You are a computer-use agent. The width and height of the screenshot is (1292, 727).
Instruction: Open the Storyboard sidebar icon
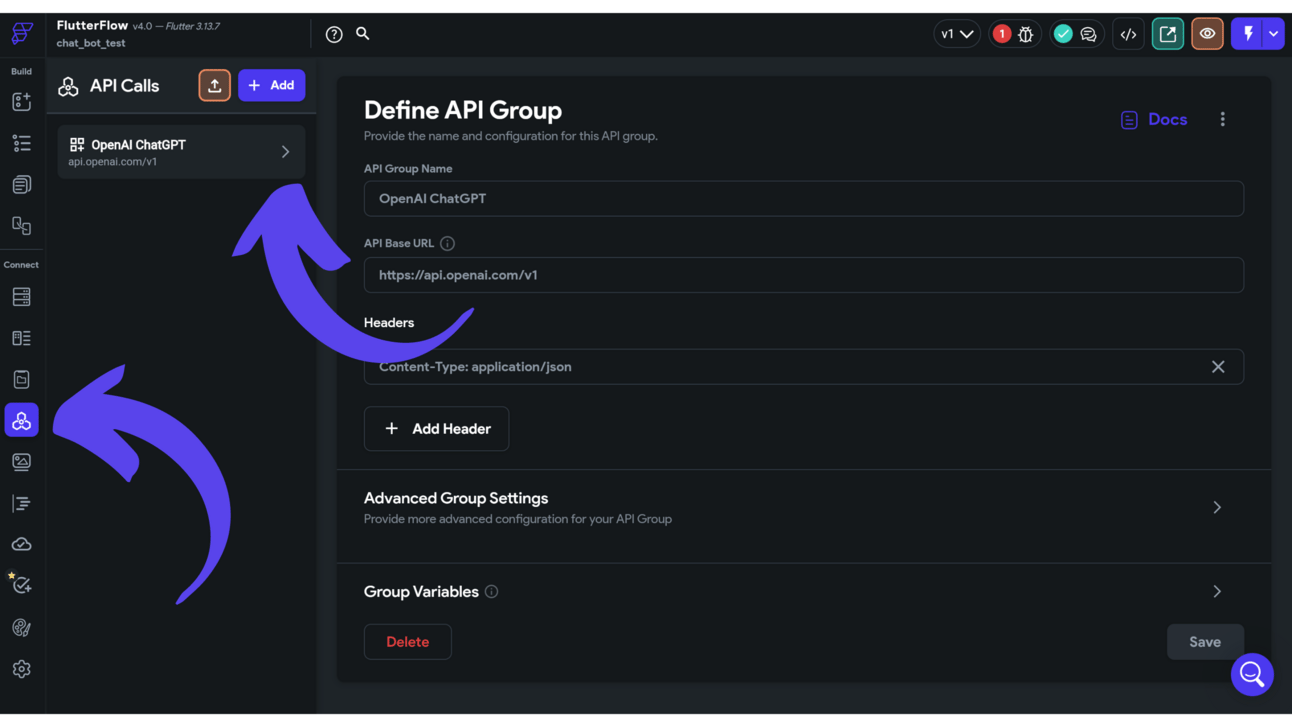(21, 226)
